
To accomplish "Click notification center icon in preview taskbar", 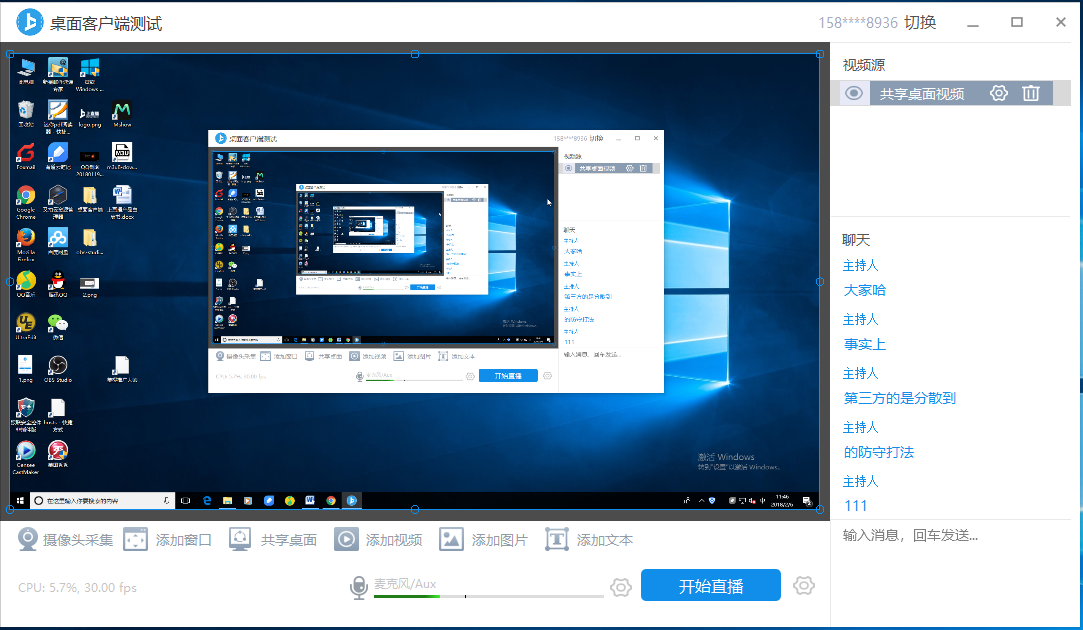I will click(807, 500).
